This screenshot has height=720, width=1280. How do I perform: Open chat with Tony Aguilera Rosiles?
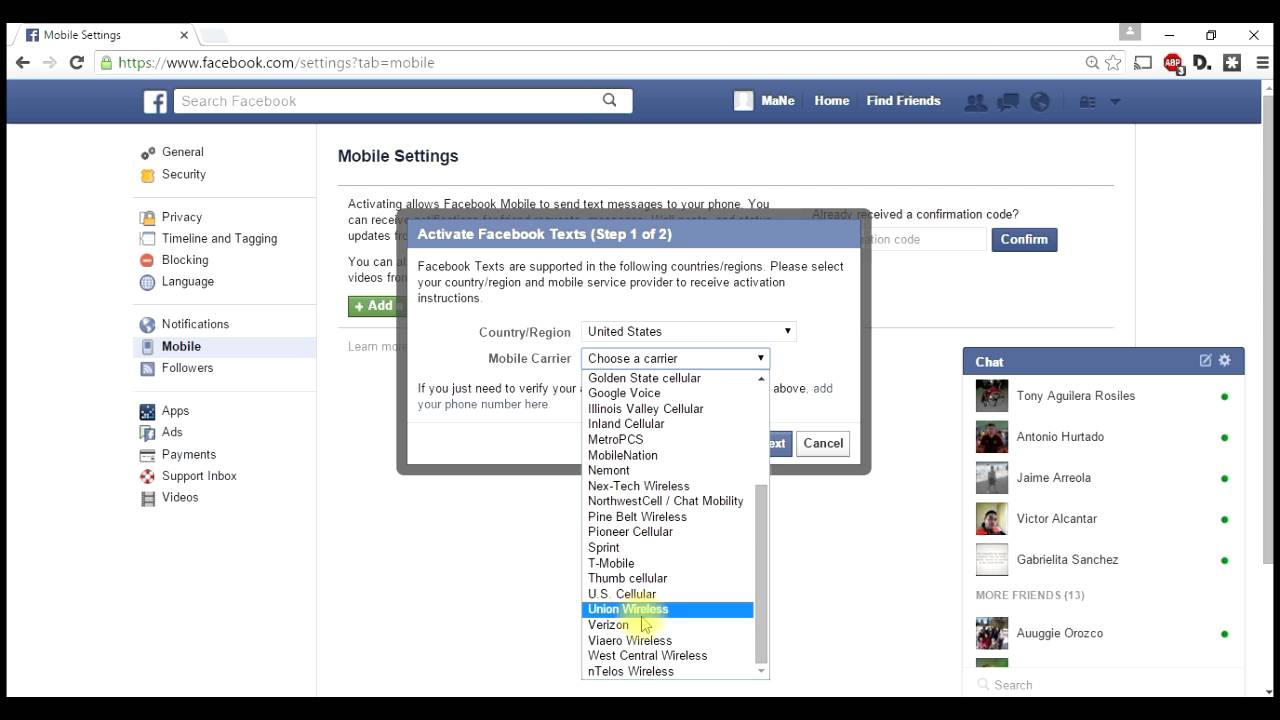tap(1103, 396)
